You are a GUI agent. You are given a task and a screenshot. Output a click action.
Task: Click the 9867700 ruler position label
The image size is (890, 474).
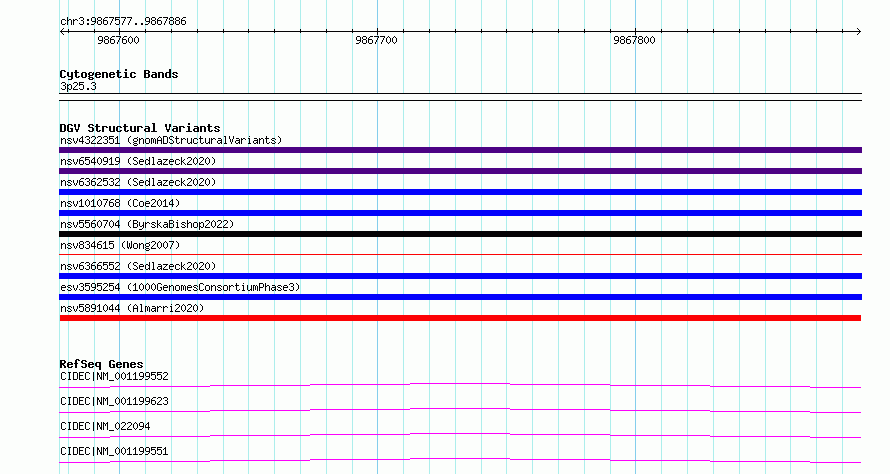pos(376,40)
